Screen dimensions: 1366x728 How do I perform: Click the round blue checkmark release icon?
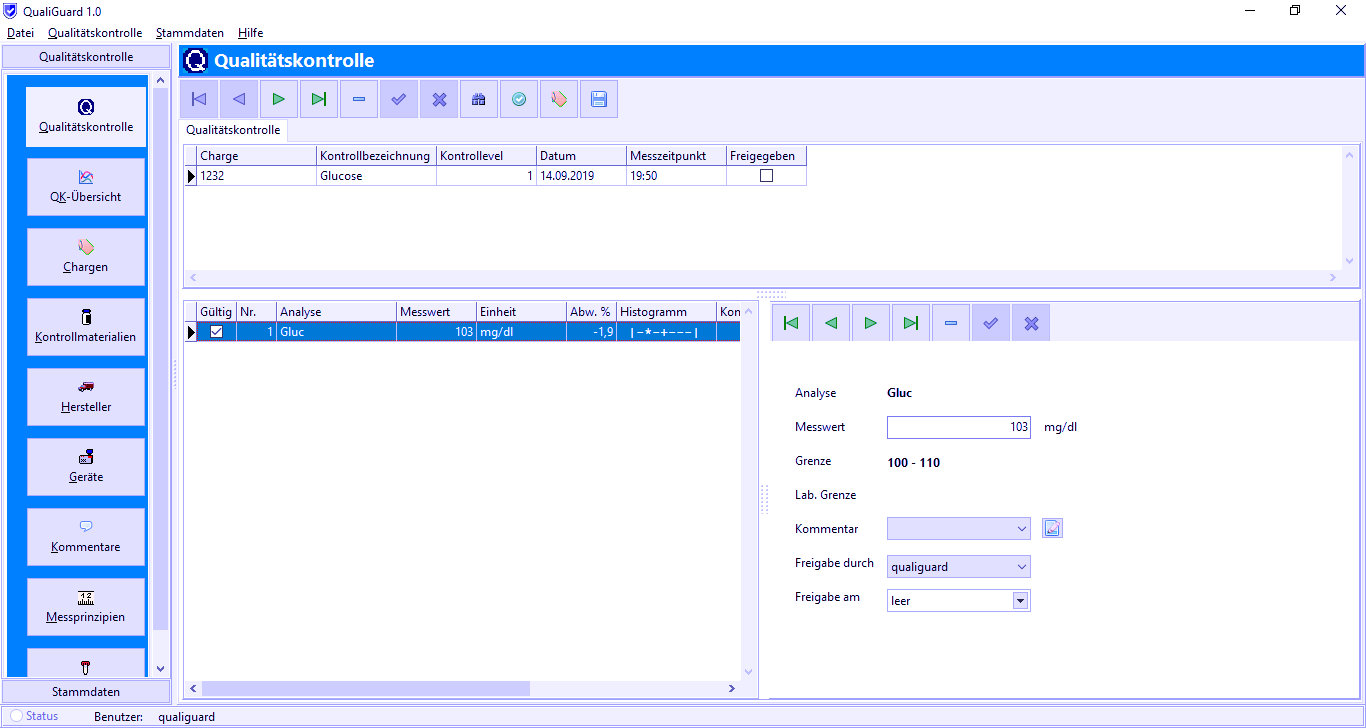coord(519,99)
